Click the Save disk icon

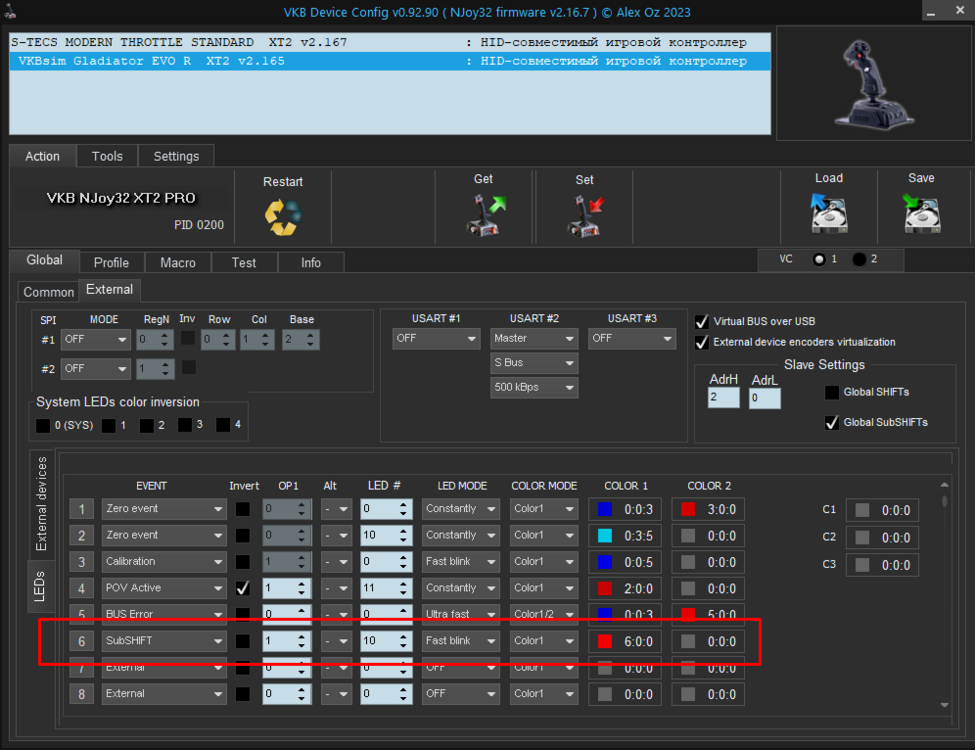point(921,213)
